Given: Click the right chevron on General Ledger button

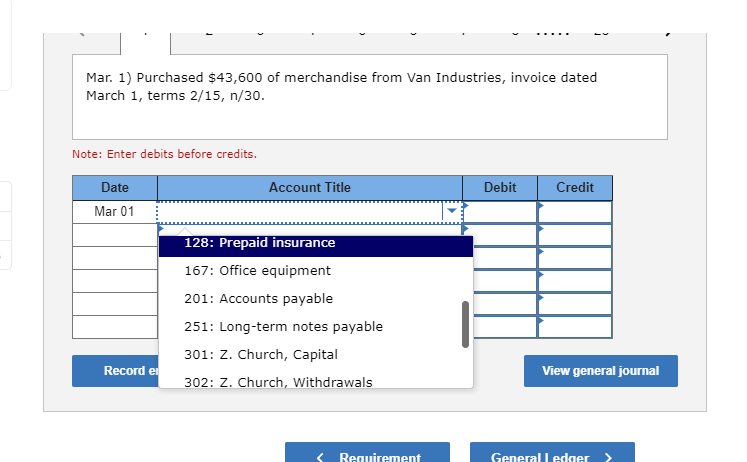Looking at the screenshot, I should [608, 457].
